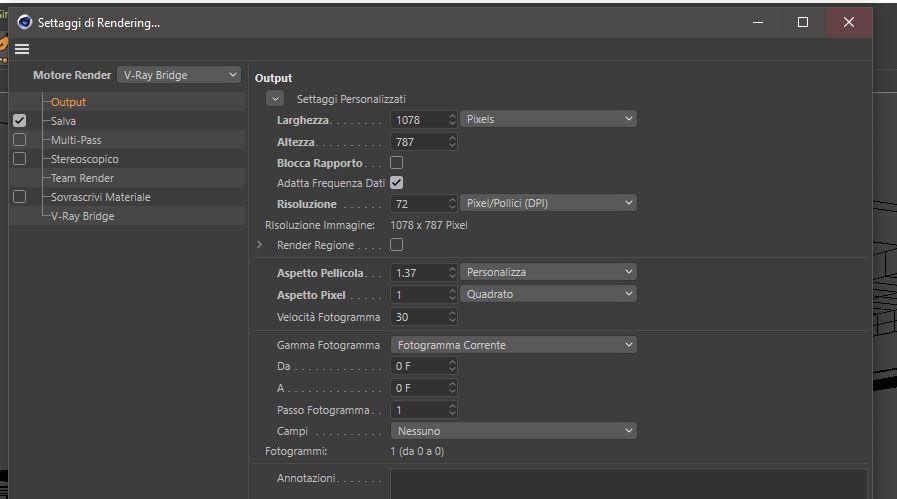Screen dimensions: 897x499
Task: Toggle the Blocca Rapporto checkbox
Action: click(x=396, y=163)
